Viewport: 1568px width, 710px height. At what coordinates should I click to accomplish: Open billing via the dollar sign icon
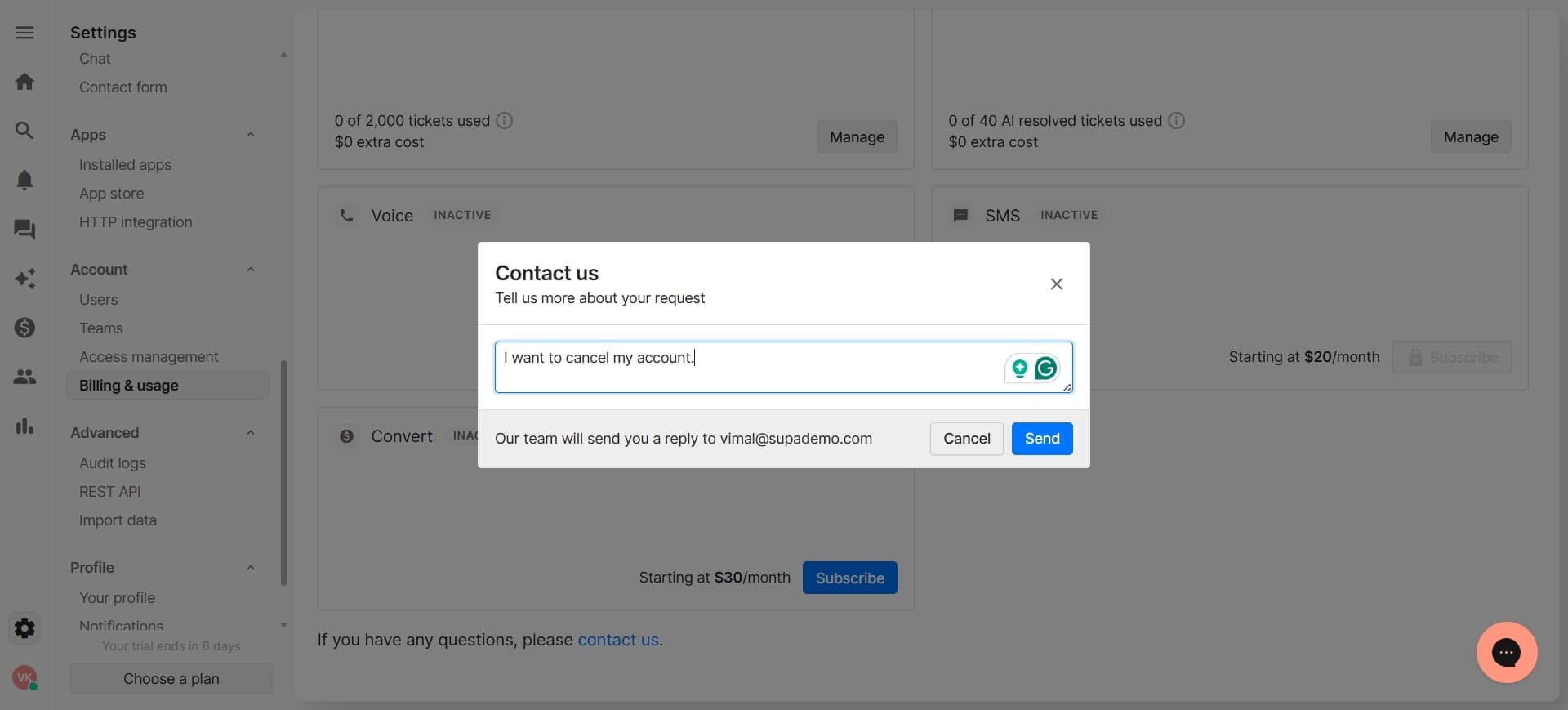click(x=24, y=328)
